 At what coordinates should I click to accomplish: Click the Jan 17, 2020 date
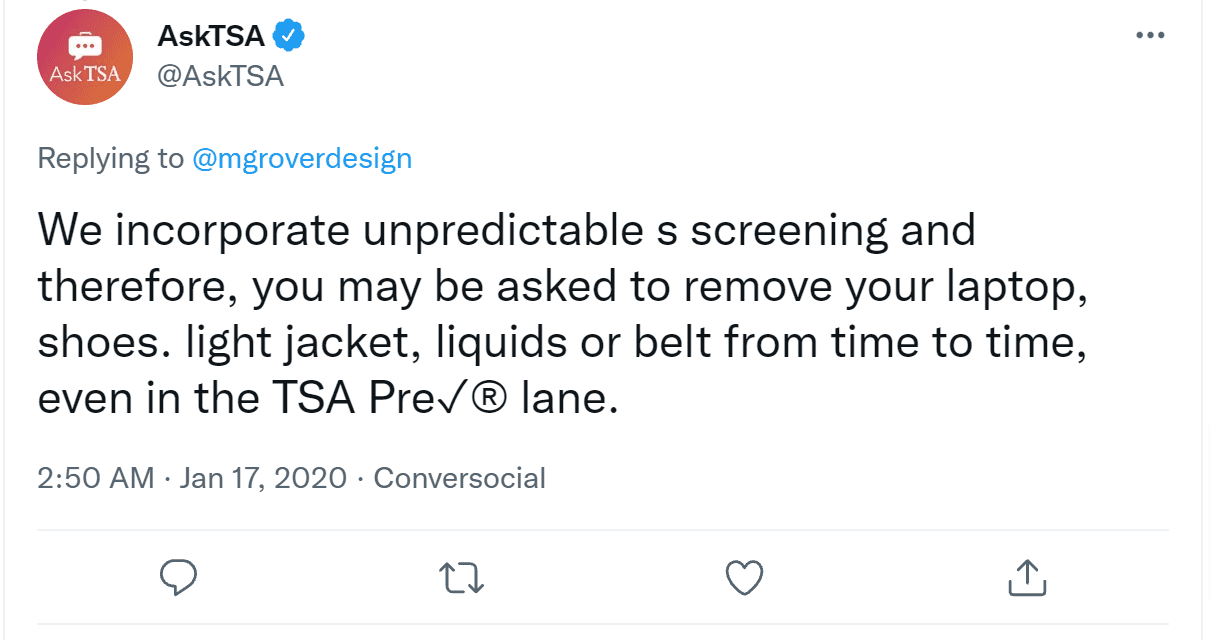[x=263, y=477]
